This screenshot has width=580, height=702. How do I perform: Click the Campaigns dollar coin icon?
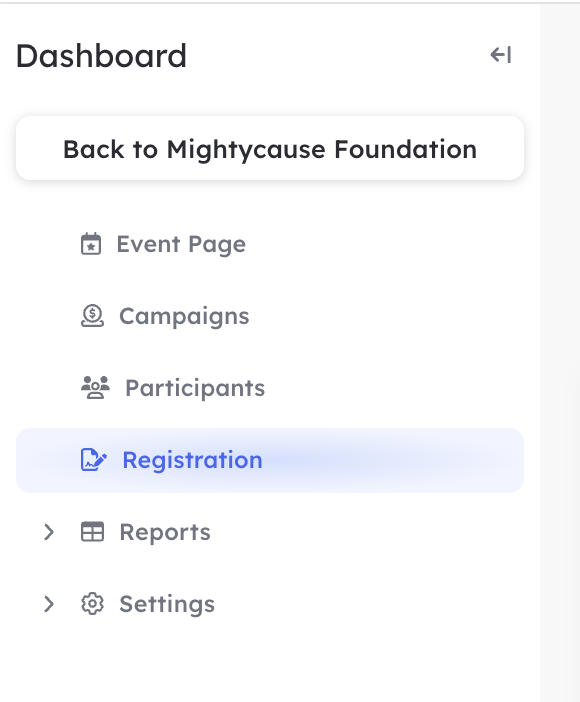(92, 316)
